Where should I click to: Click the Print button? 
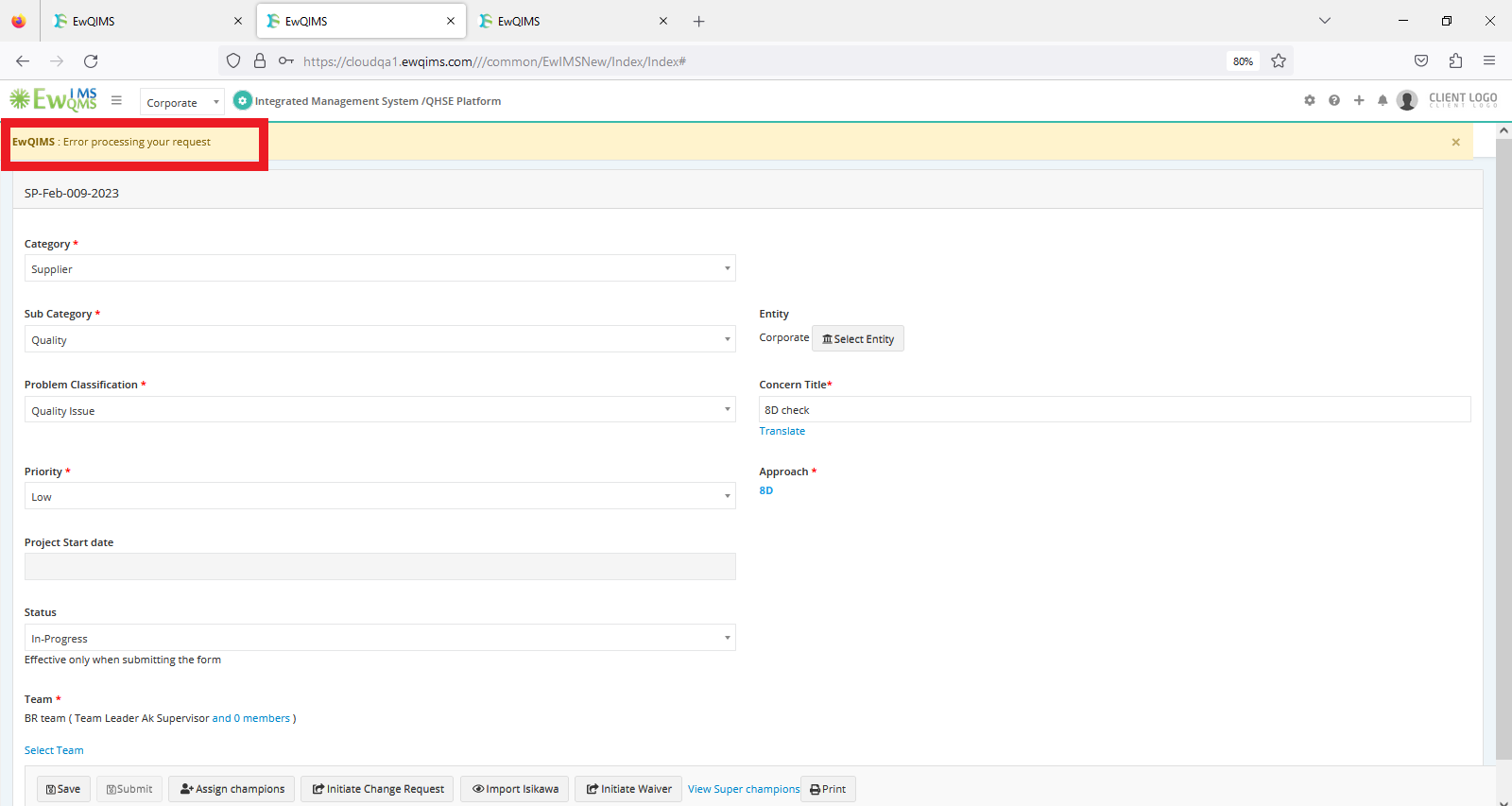[828, 789]
